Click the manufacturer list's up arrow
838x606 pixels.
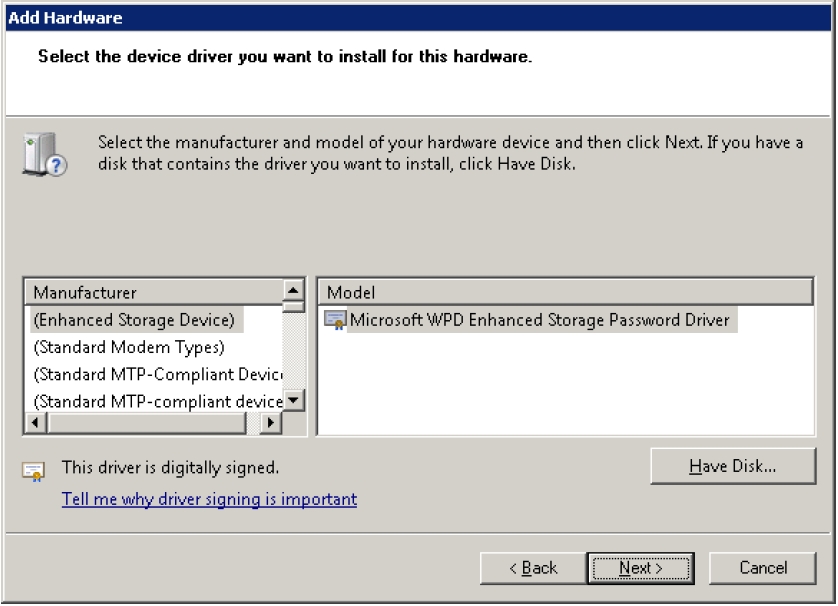pyautogui.click(x=293, y=291)
